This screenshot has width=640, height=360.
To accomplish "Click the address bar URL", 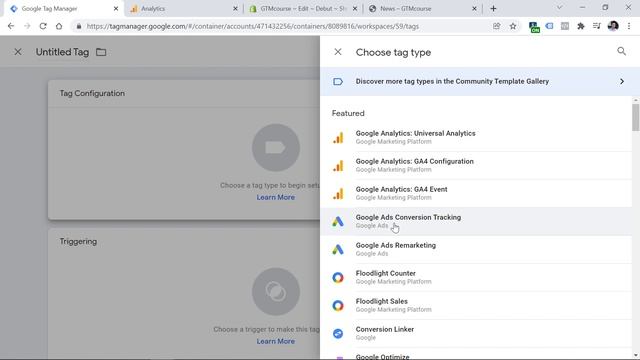I will click(253, 26).
